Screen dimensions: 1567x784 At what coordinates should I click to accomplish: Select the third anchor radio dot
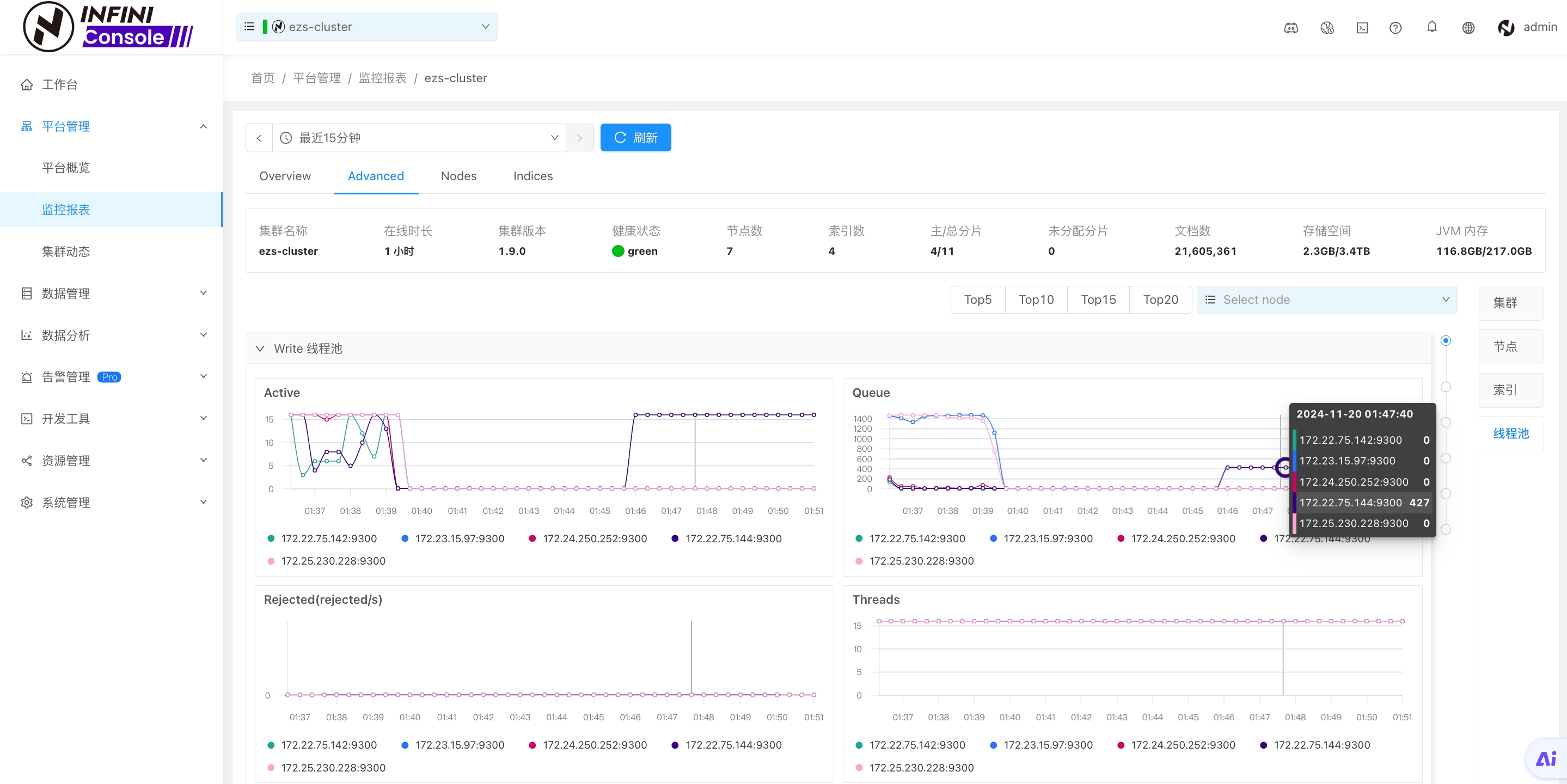point(1446,422)
